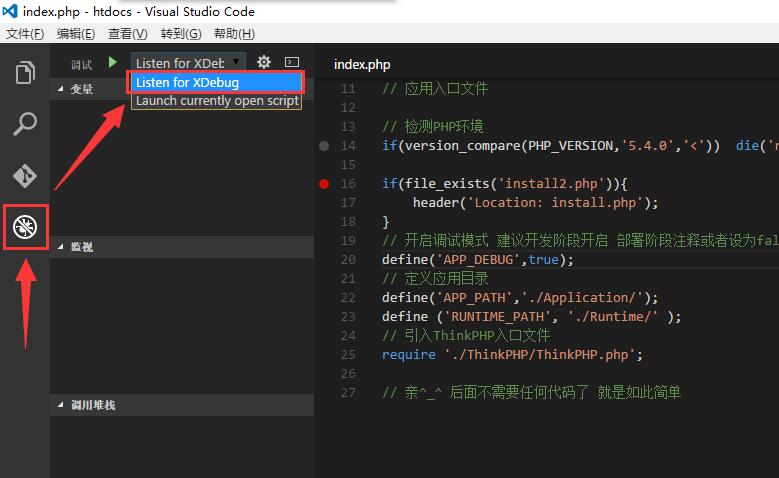Open the 文件(F) menu
This screenshot has height=478, width=779.
pyautogui.click(x=25, y=34)
